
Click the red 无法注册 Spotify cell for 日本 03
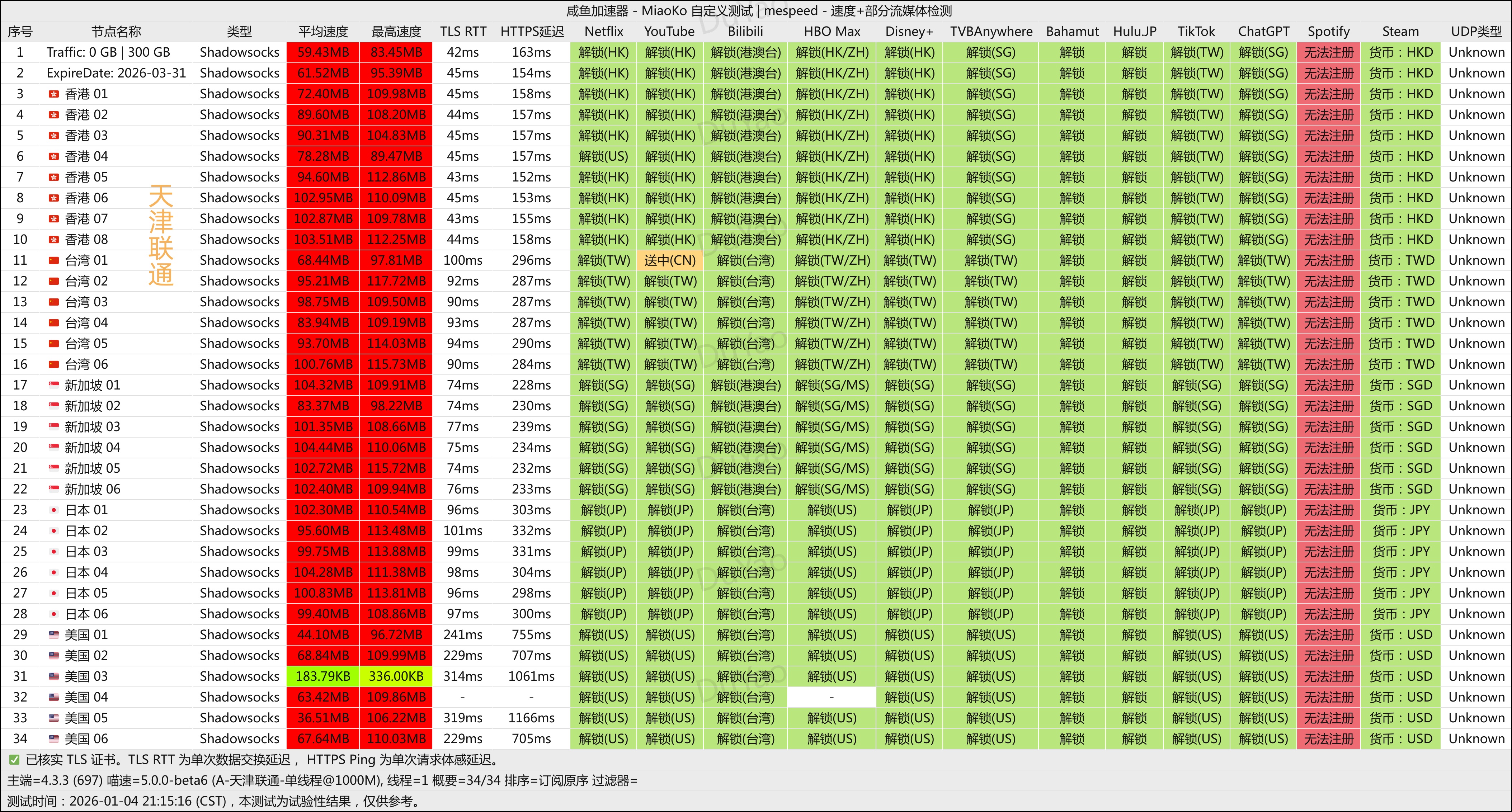1328,552
